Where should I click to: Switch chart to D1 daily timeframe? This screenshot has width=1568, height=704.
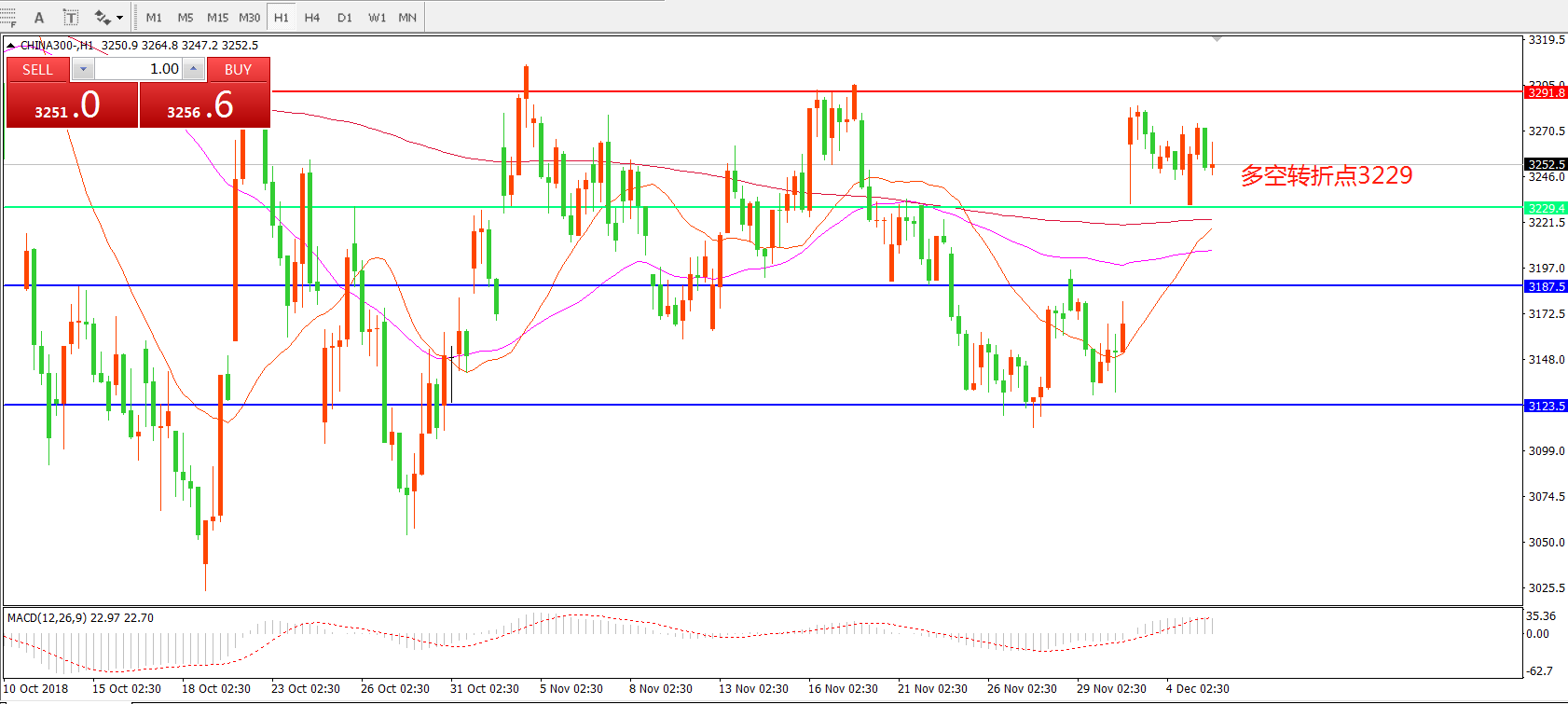(x=345, y=17)
